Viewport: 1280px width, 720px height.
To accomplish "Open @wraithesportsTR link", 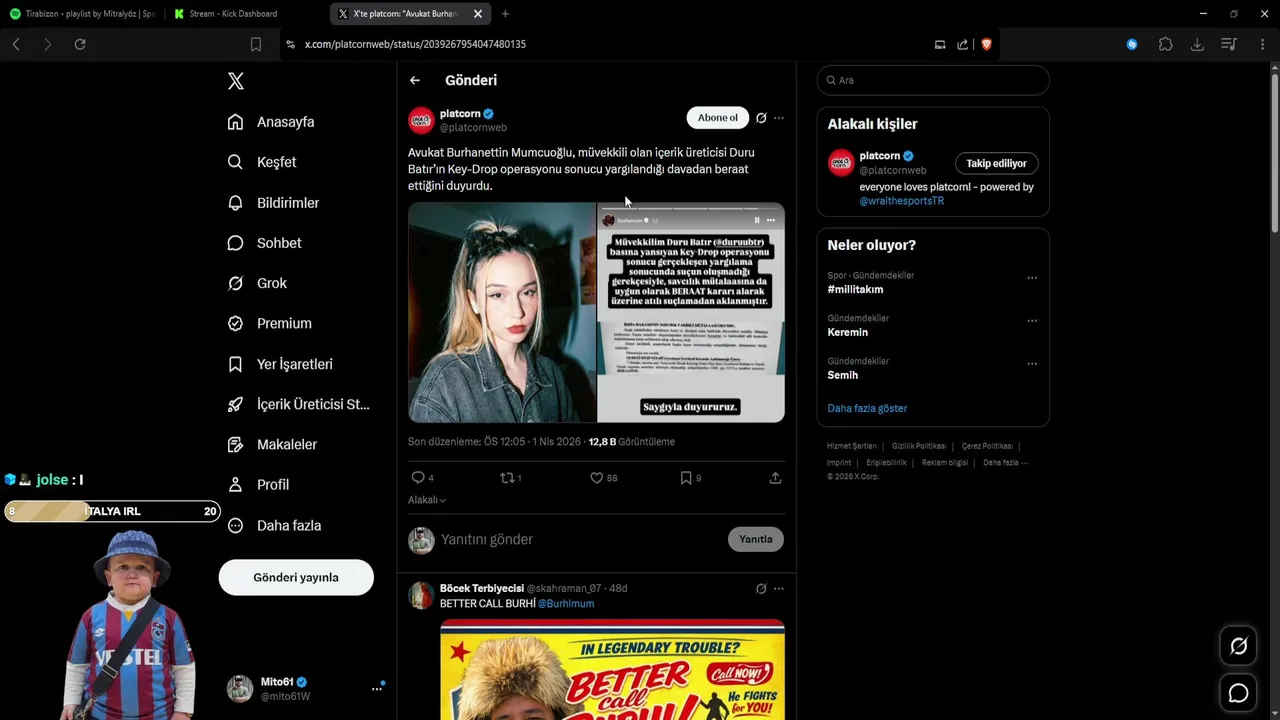I will [902, 201].
